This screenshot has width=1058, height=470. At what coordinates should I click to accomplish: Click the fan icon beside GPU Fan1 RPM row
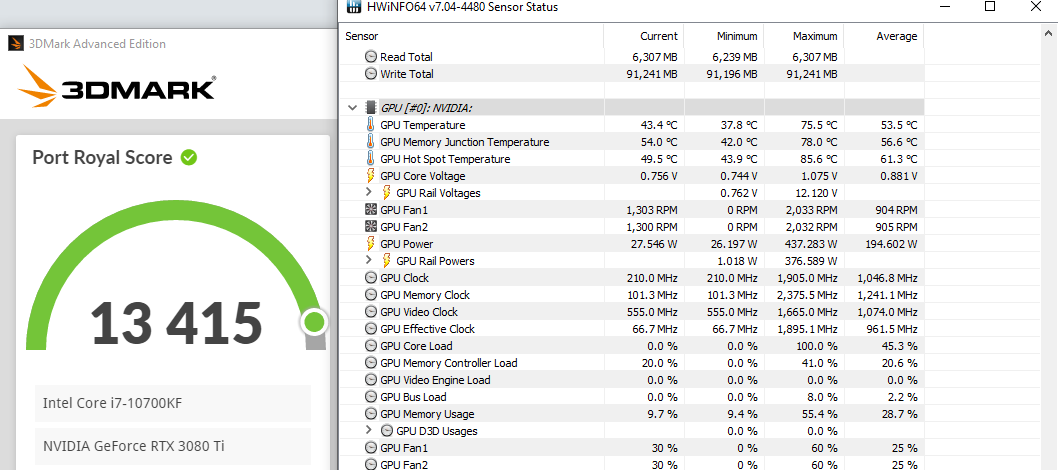pyautogui.click(x=370, y=210)
